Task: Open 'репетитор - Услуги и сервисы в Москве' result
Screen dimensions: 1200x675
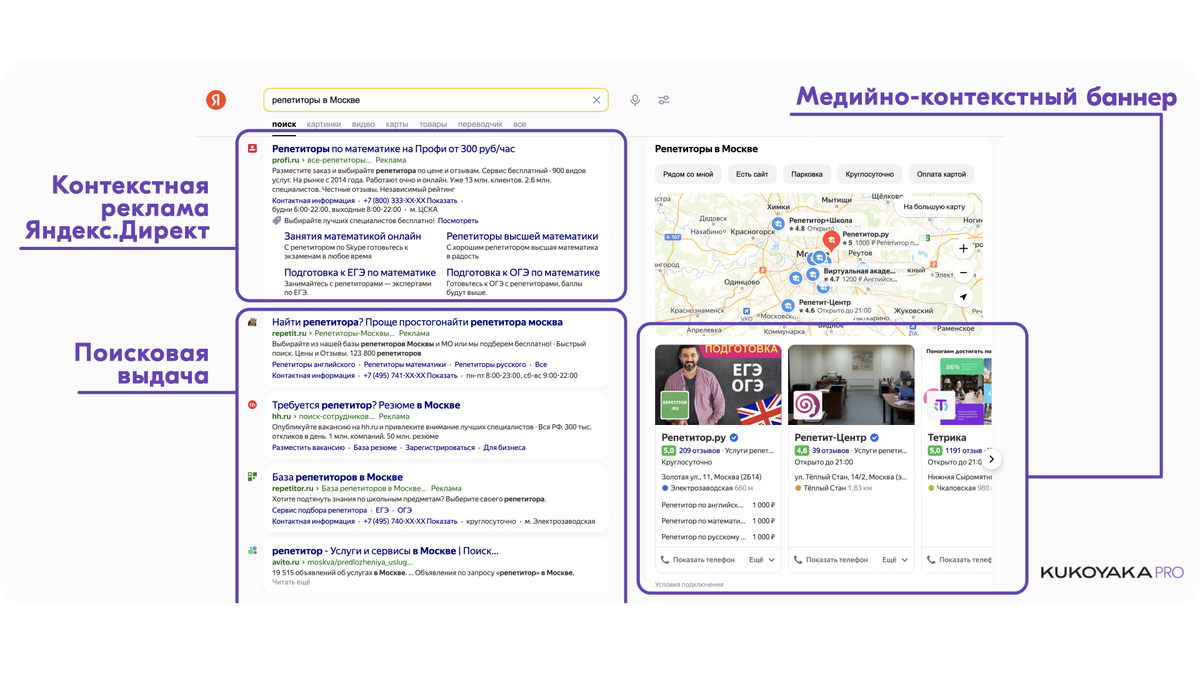Action: point(385,551)
